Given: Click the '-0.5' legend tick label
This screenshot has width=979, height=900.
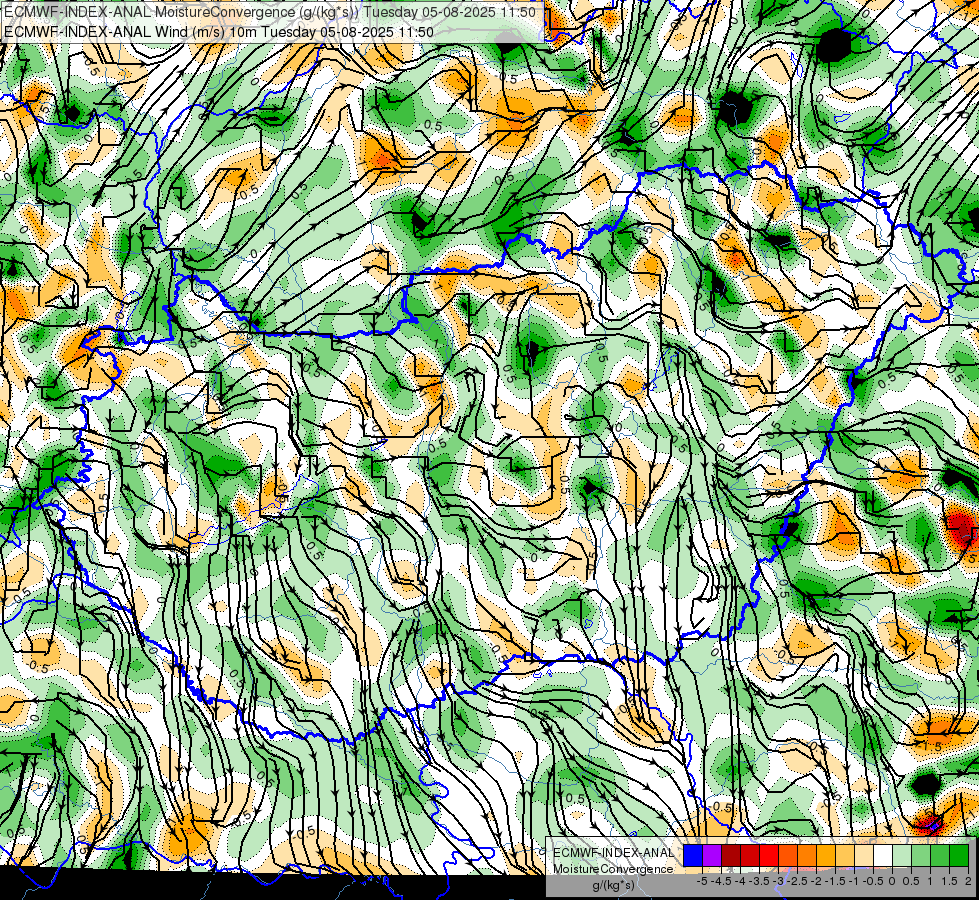Looking at the screenshot, I should (873, 881).
